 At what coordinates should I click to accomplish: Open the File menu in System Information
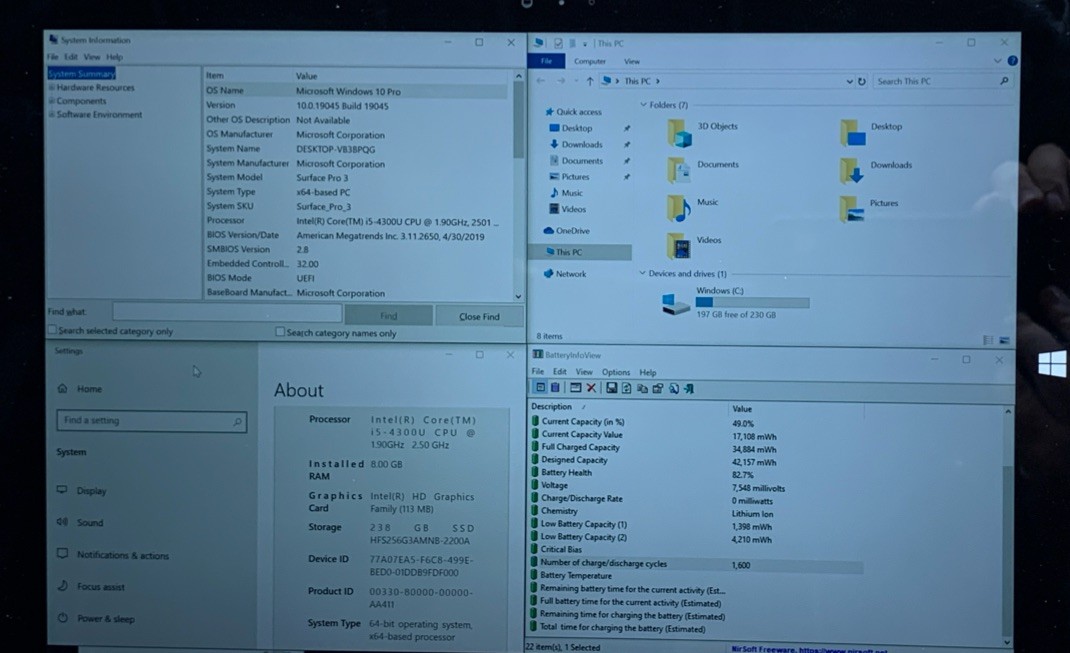click(x=53, y=57)
